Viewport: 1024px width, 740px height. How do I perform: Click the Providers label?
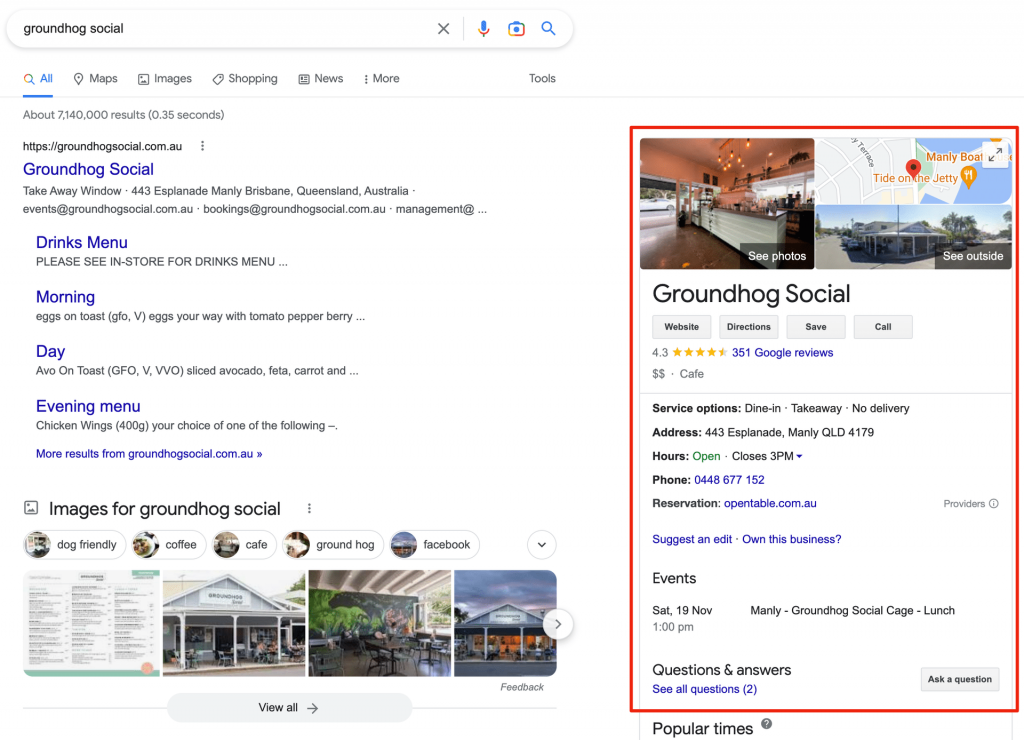tap(964, 504)
